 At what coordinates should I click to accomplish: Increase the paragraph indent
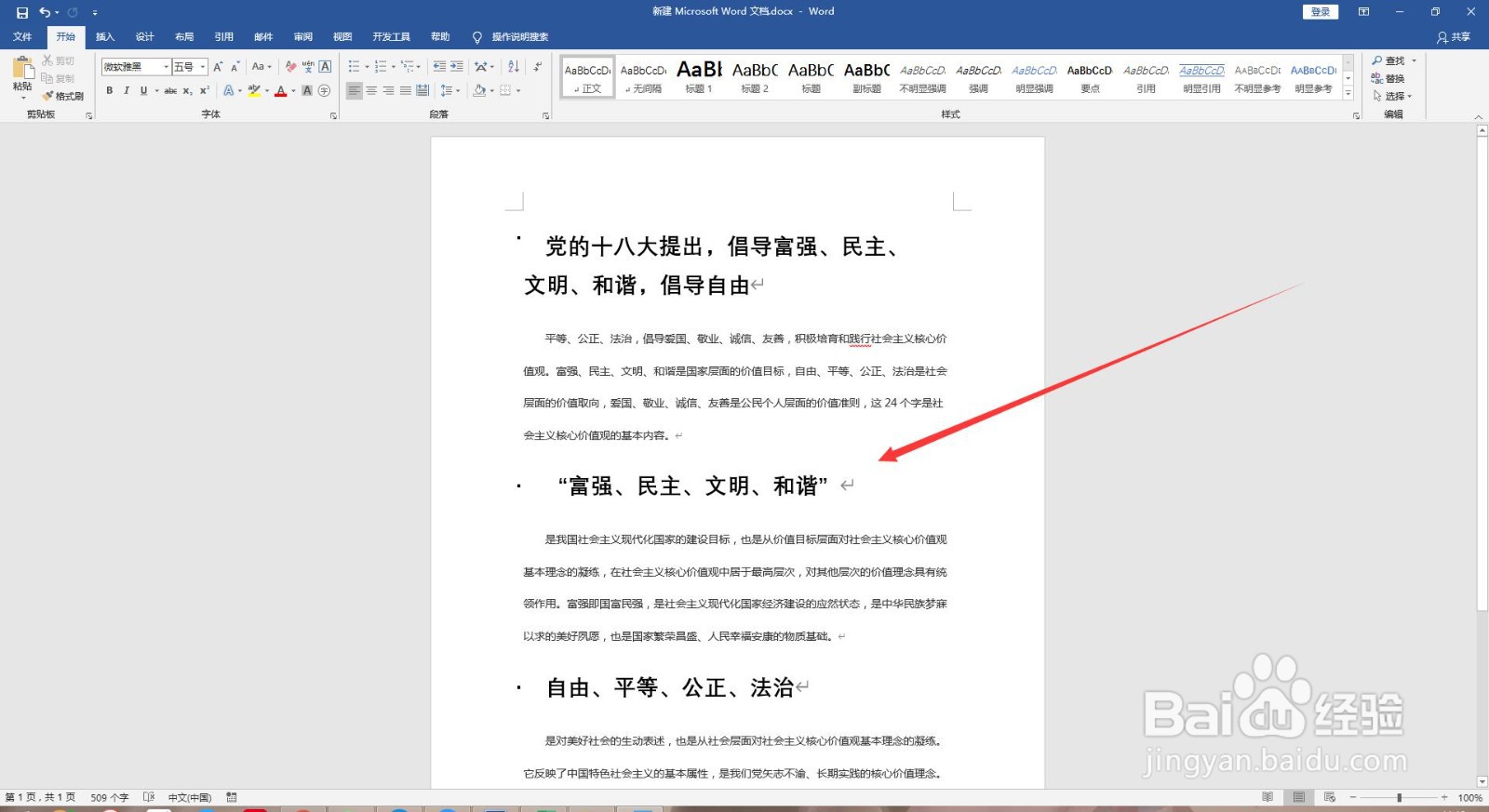click(456, 66)
